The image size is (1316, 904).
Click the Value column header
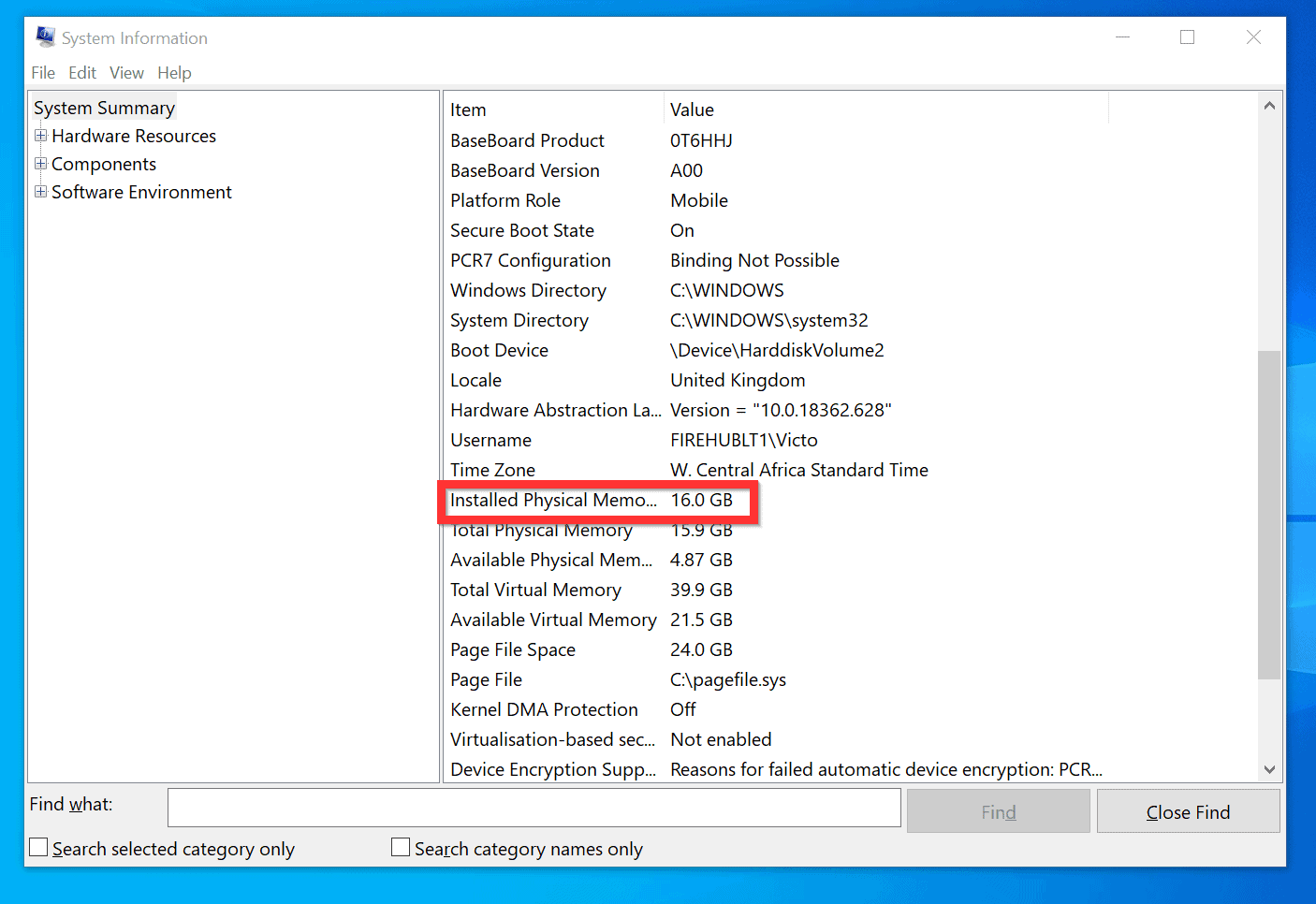click(x=692, y=109)
